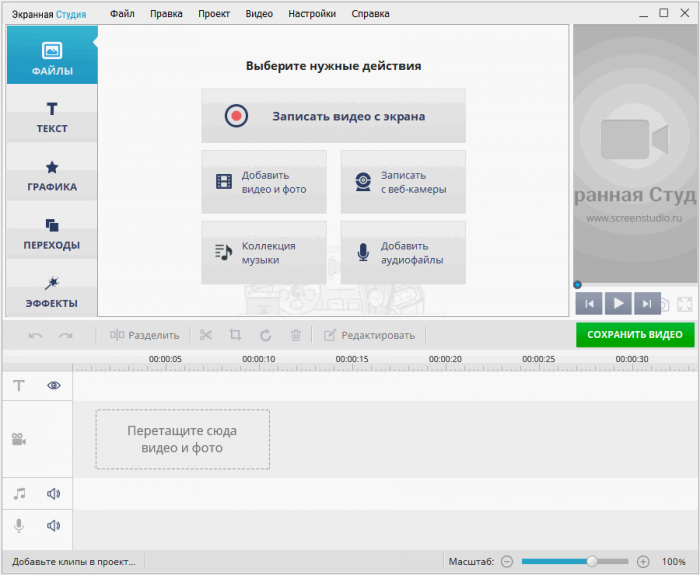Mute the microphone track speaker
This screenshot has width=700, height=575.
54,525
